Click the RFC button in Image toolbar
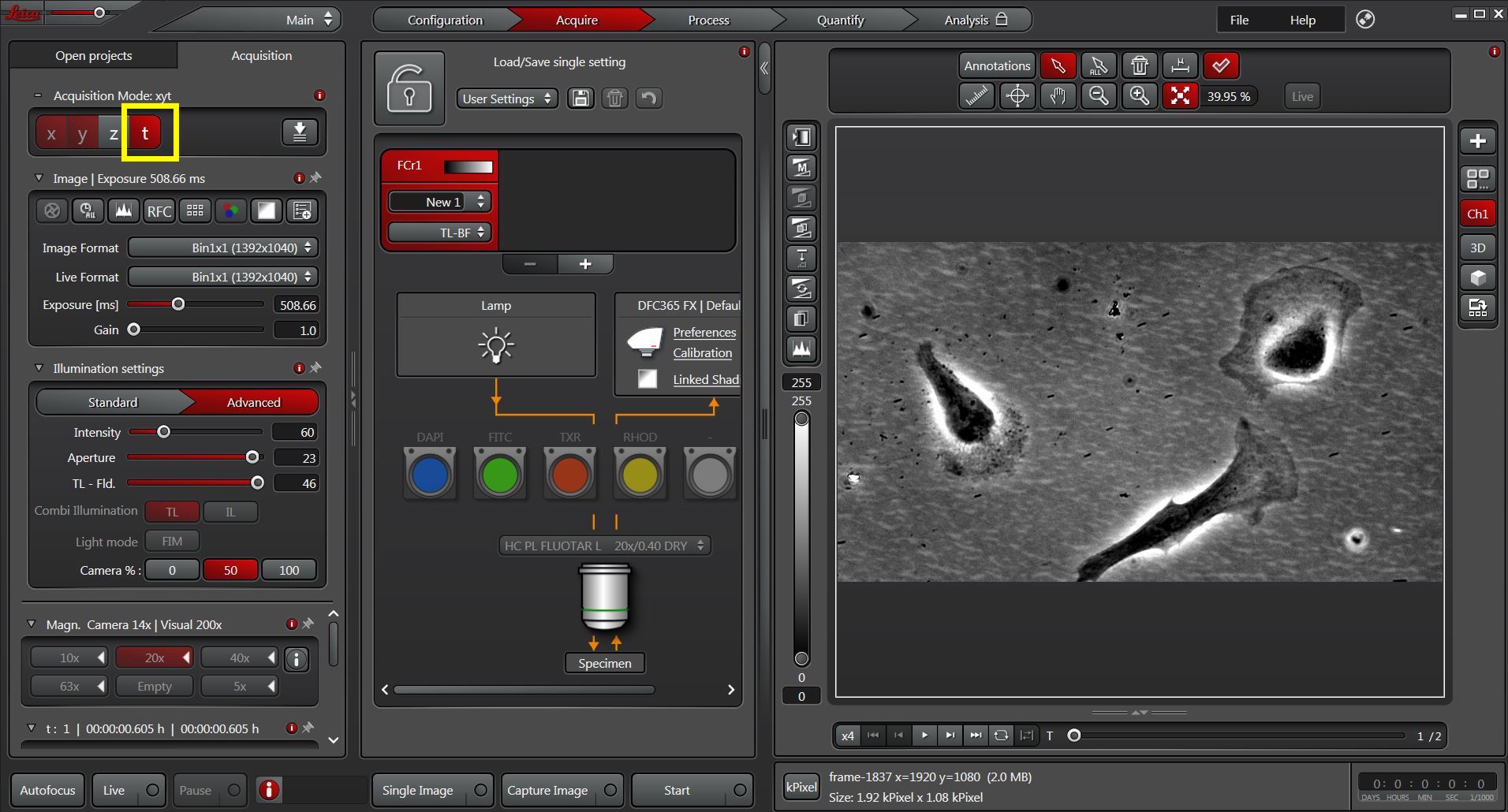Viewport: 1508px width, 812px height. [x=159, y=210]
